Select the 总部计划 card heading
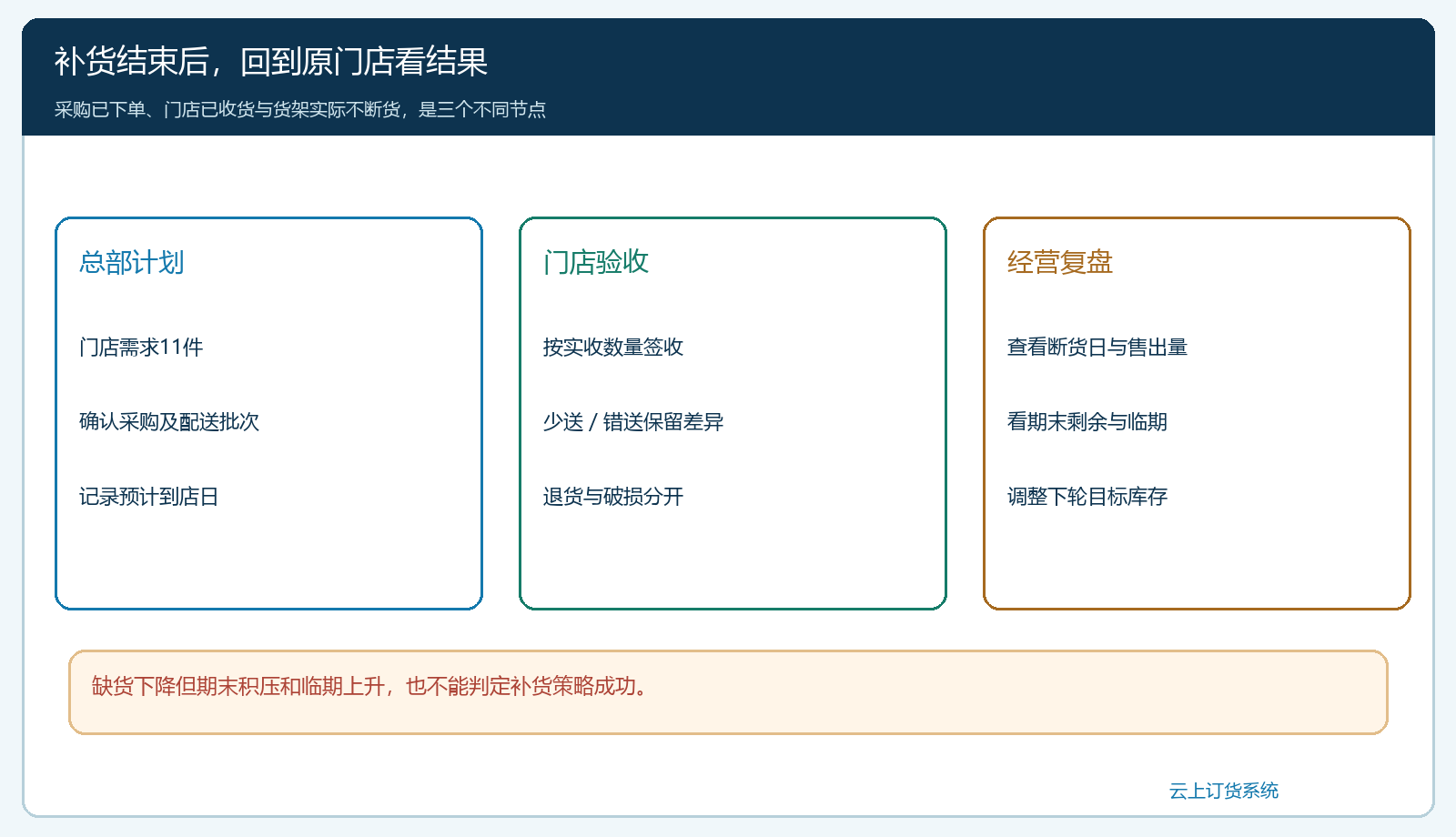 pyautogui.click(x=132, y=262)
